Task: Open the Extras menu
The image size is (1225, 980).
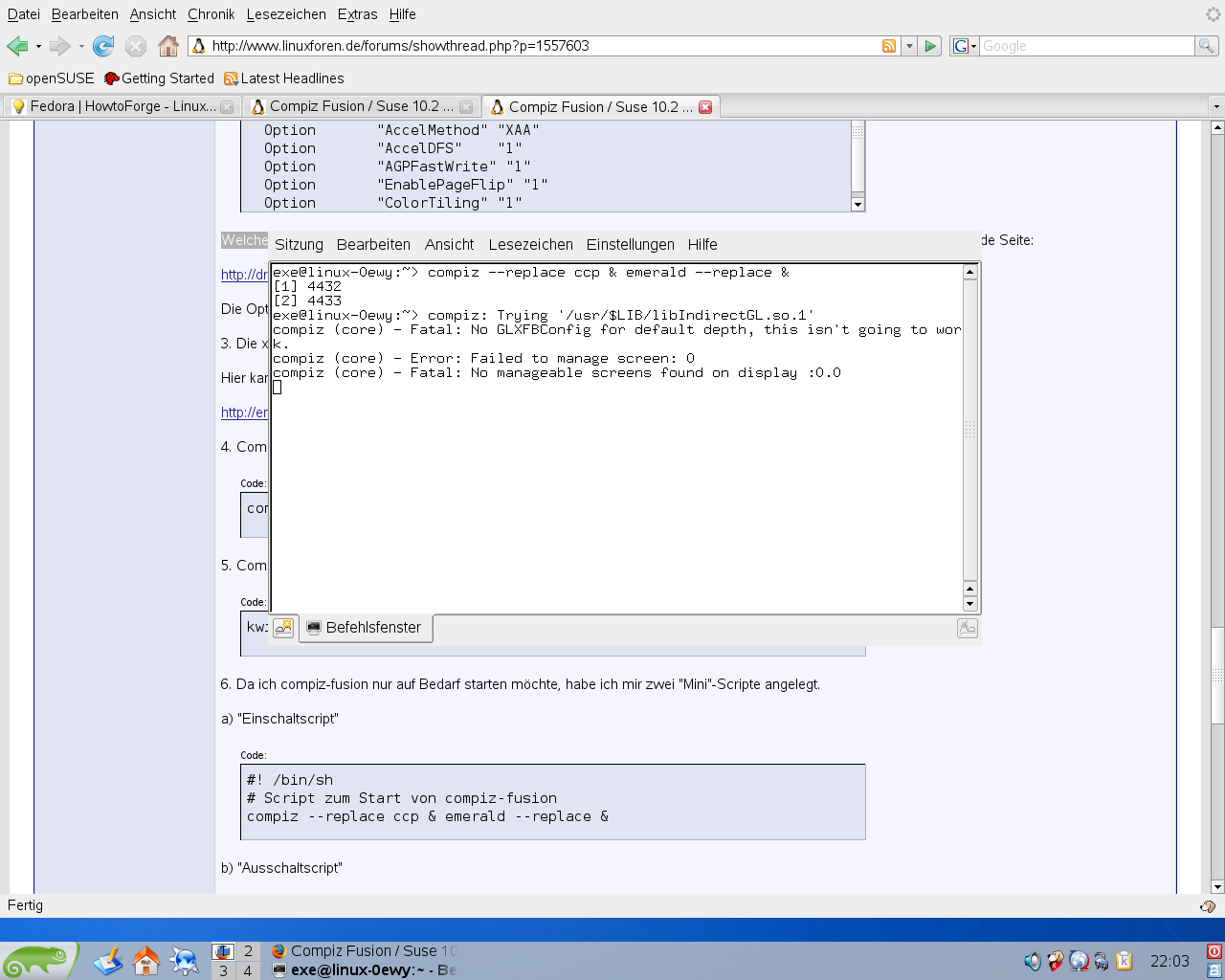Action: click(357, 14)
